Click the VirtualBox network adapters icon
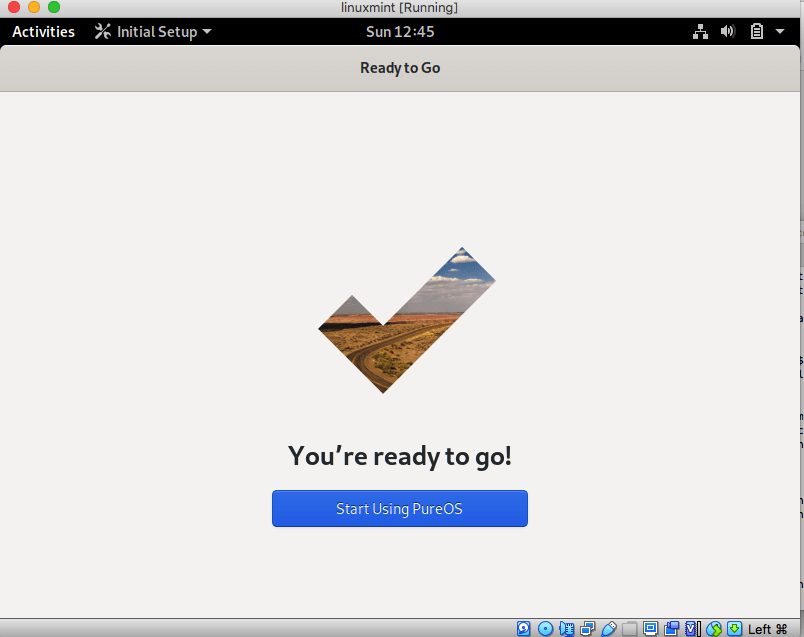804x637 pixels. pyautogui.click(x=588, y=628)
